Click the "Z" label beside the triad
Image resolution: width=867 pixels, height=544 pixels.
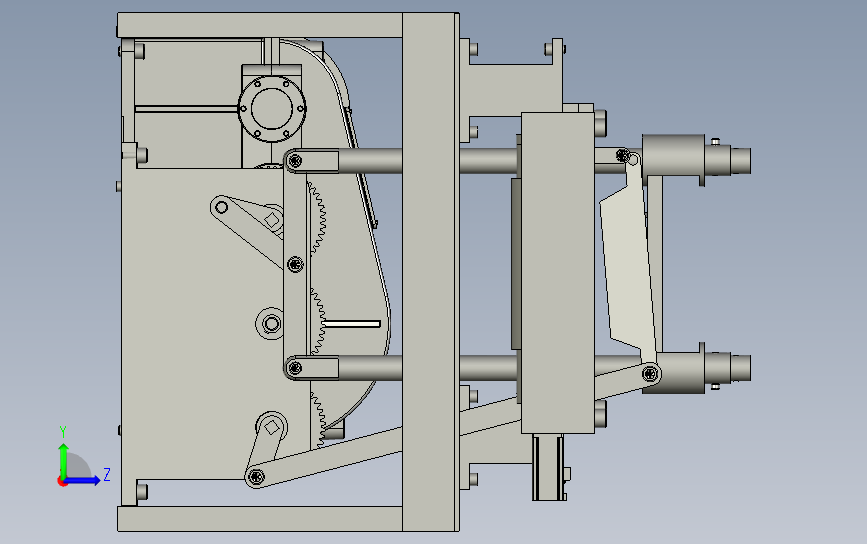coord(107,474)
